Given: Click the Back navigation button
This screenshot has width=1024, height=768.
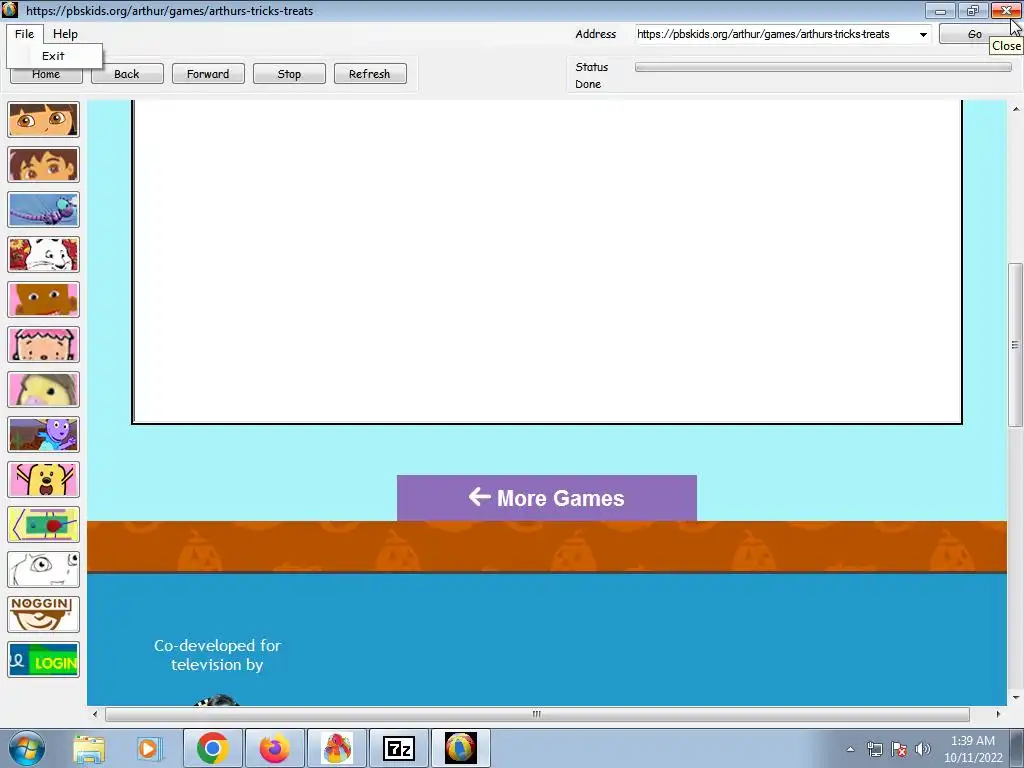Looking at the screenshot, I should pyautogui.click(x=127, y=74).
